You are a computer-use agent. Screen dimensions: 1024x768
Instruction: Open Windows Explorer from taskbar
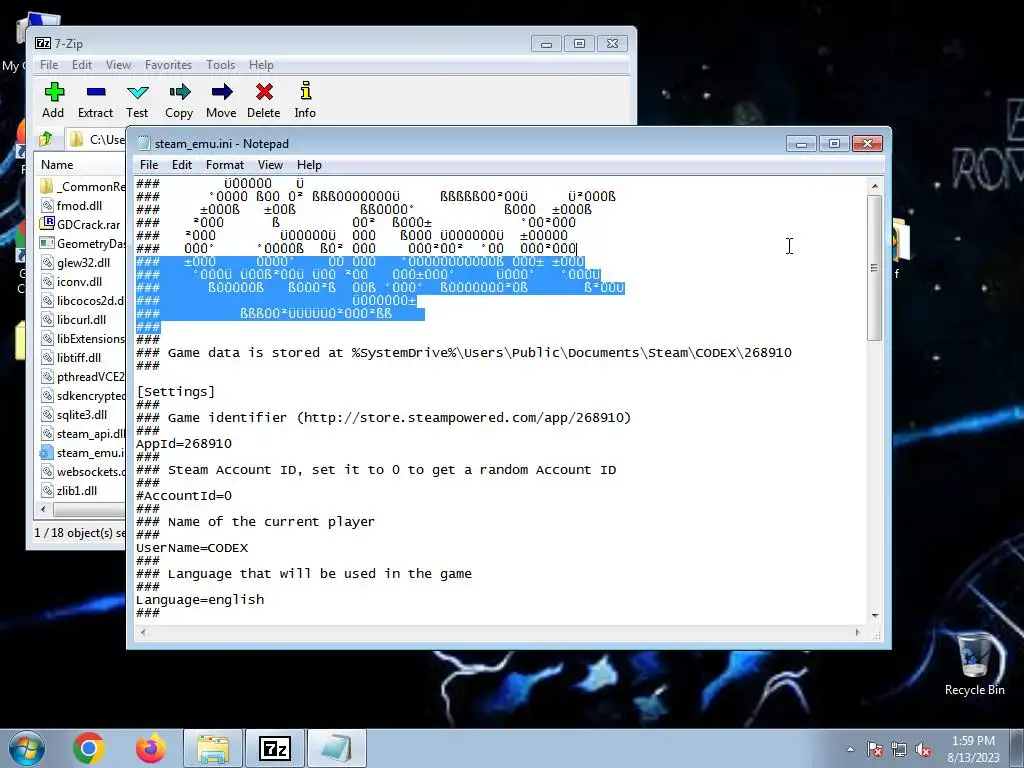213,748
